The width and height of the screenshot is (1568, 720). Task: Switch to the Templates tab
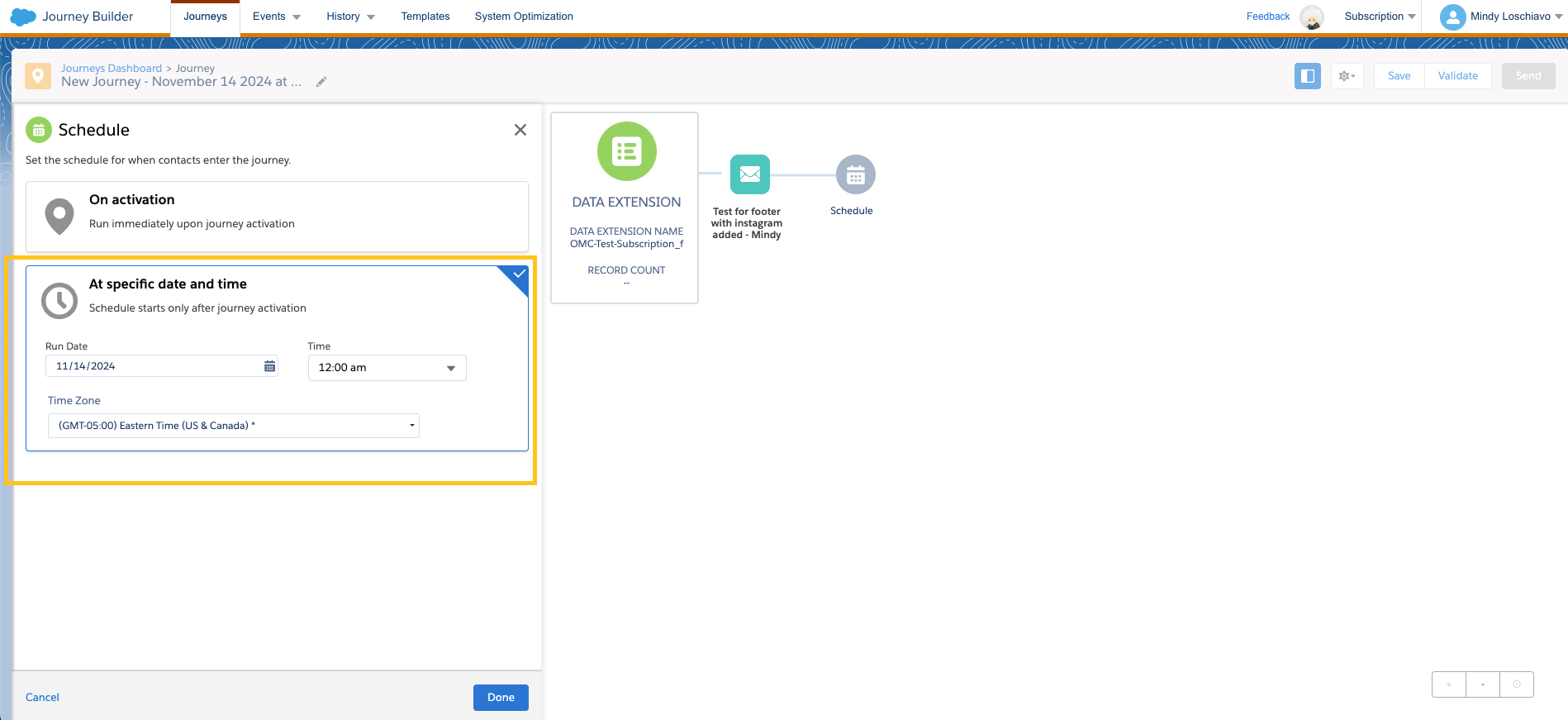425,17
